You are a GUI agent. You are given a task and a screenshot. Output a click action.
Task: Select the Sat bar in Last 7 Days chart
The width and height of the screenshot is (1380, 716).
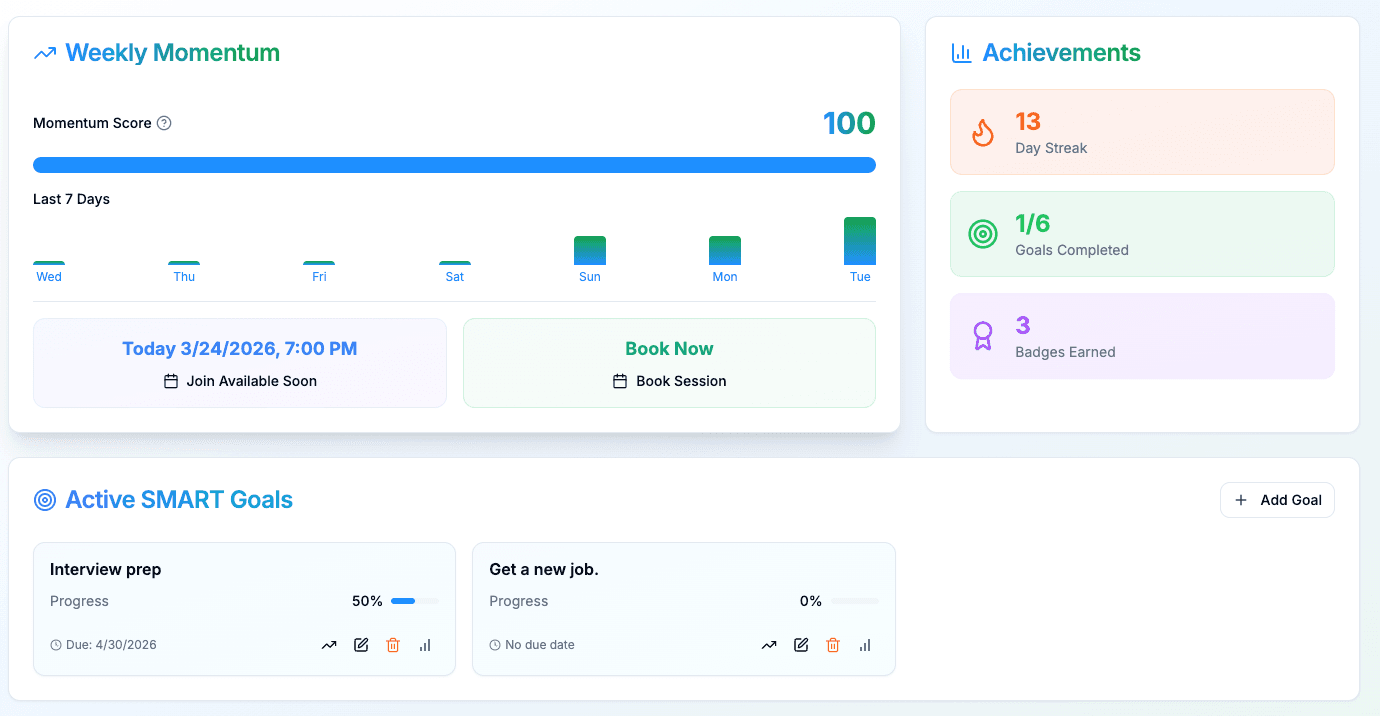(x=455, y=263)
